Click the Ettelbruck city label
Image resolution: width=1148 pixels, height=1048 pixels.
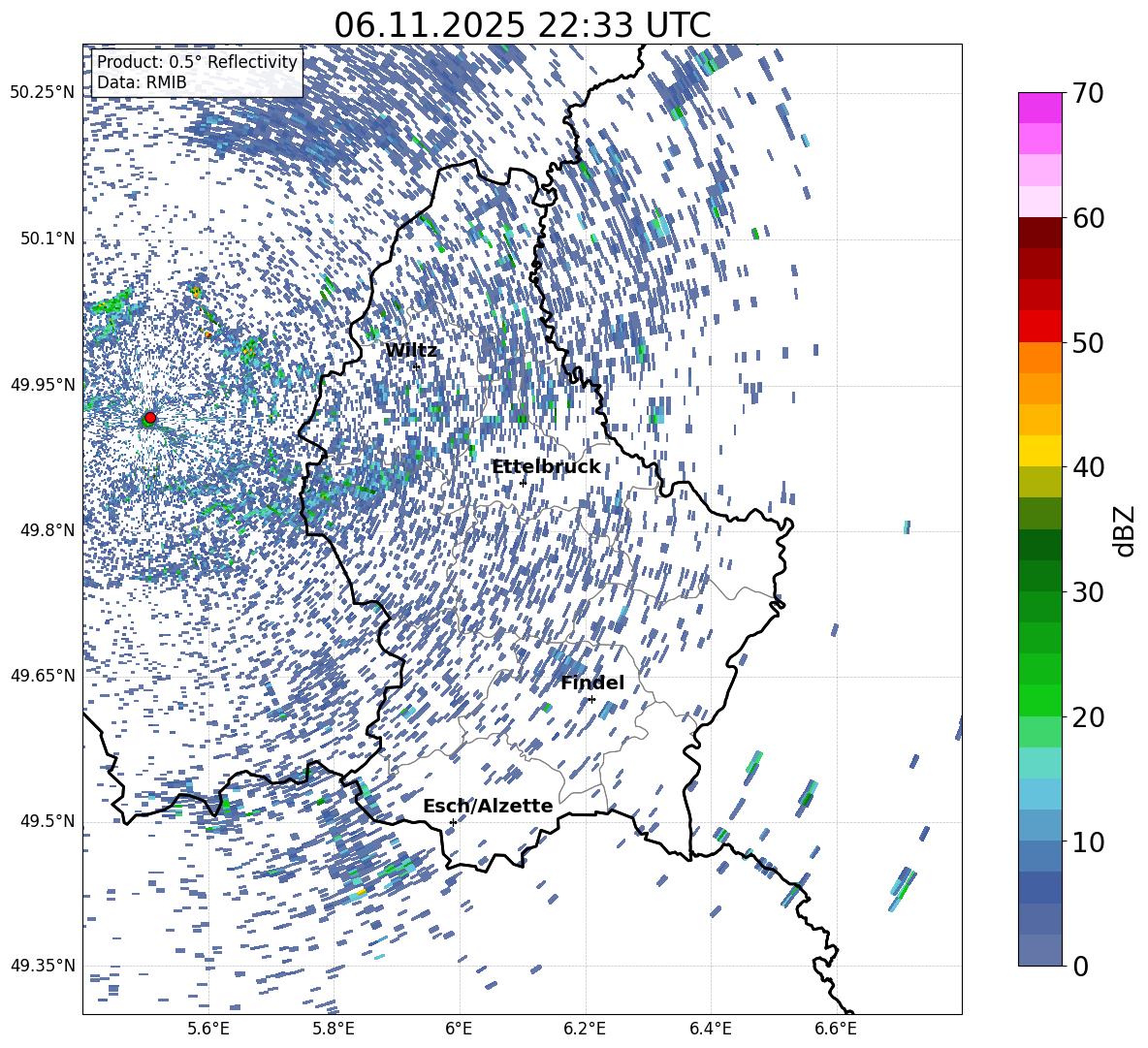click(x=546, y=466)
